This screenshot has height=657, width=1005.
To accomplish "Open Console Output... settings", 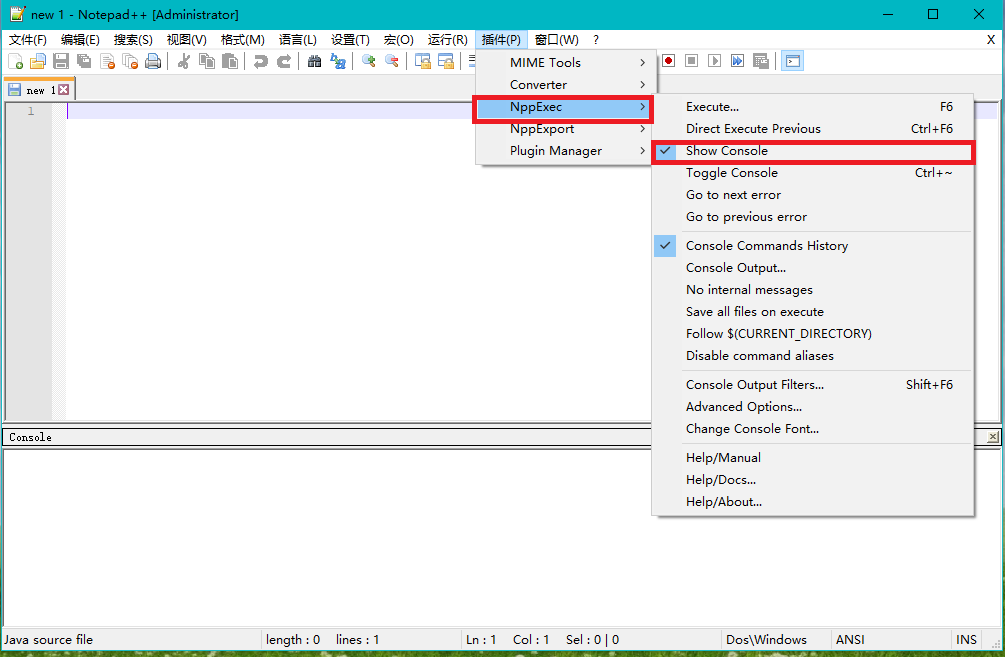I will [x=813, y=268].
